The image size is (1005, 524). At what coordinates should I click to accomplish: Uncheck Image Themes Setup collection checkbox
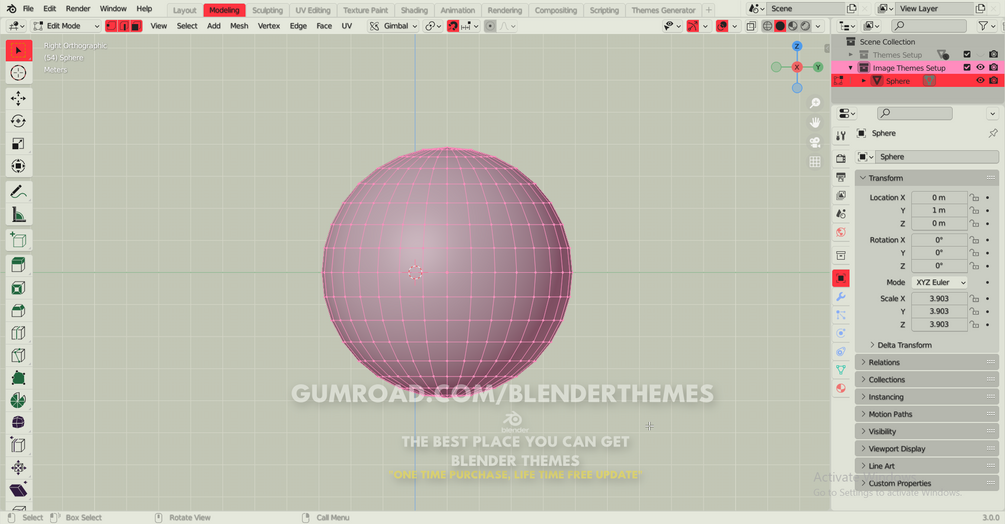pos(967,67)
